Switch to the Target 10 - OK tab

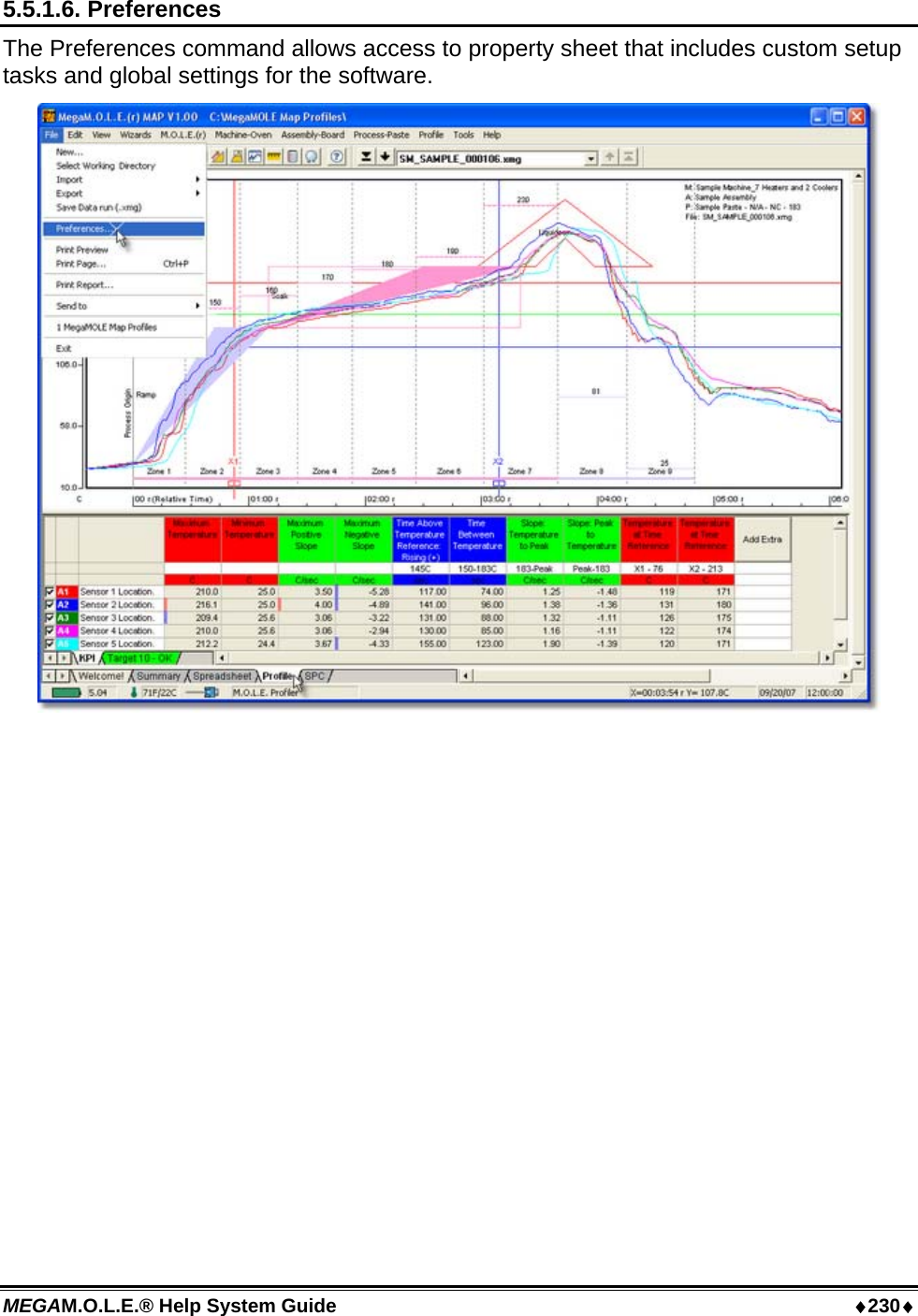(x=140, y=658)
